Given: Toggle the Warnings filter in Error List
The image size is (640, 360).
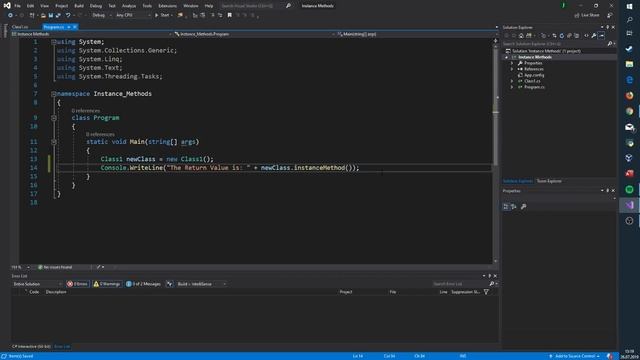Looking at the screenshot, I should 107,284.
